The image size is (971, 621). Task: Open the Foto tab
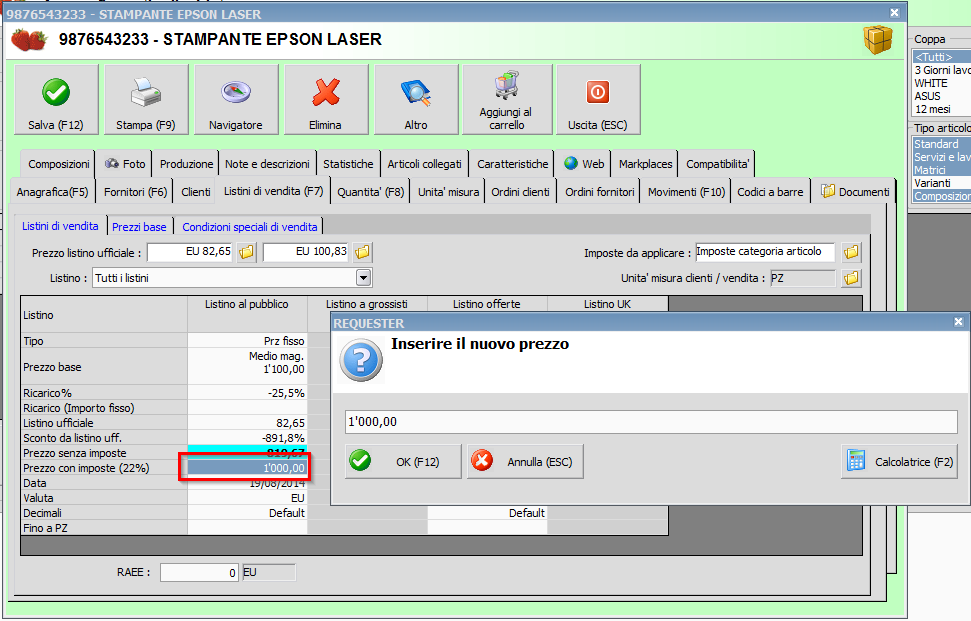[x=125, y=164]
